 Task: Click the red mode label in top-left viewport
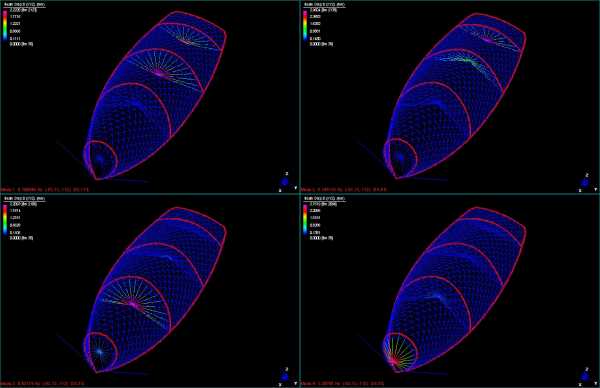[44, 189]
